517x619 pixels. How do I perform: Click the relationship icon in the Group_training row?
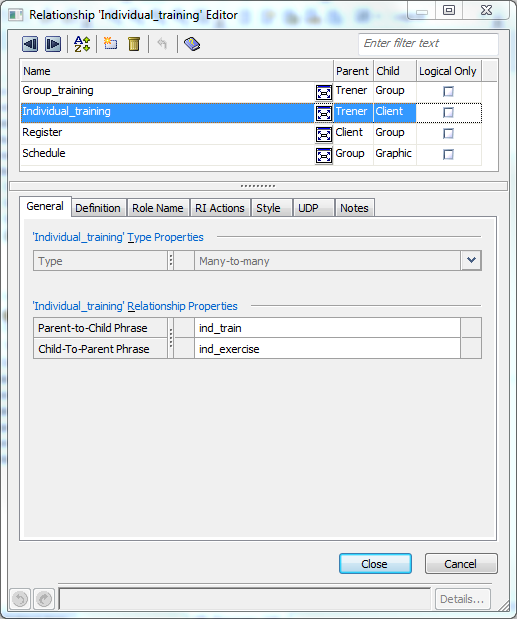click(324, 92)
